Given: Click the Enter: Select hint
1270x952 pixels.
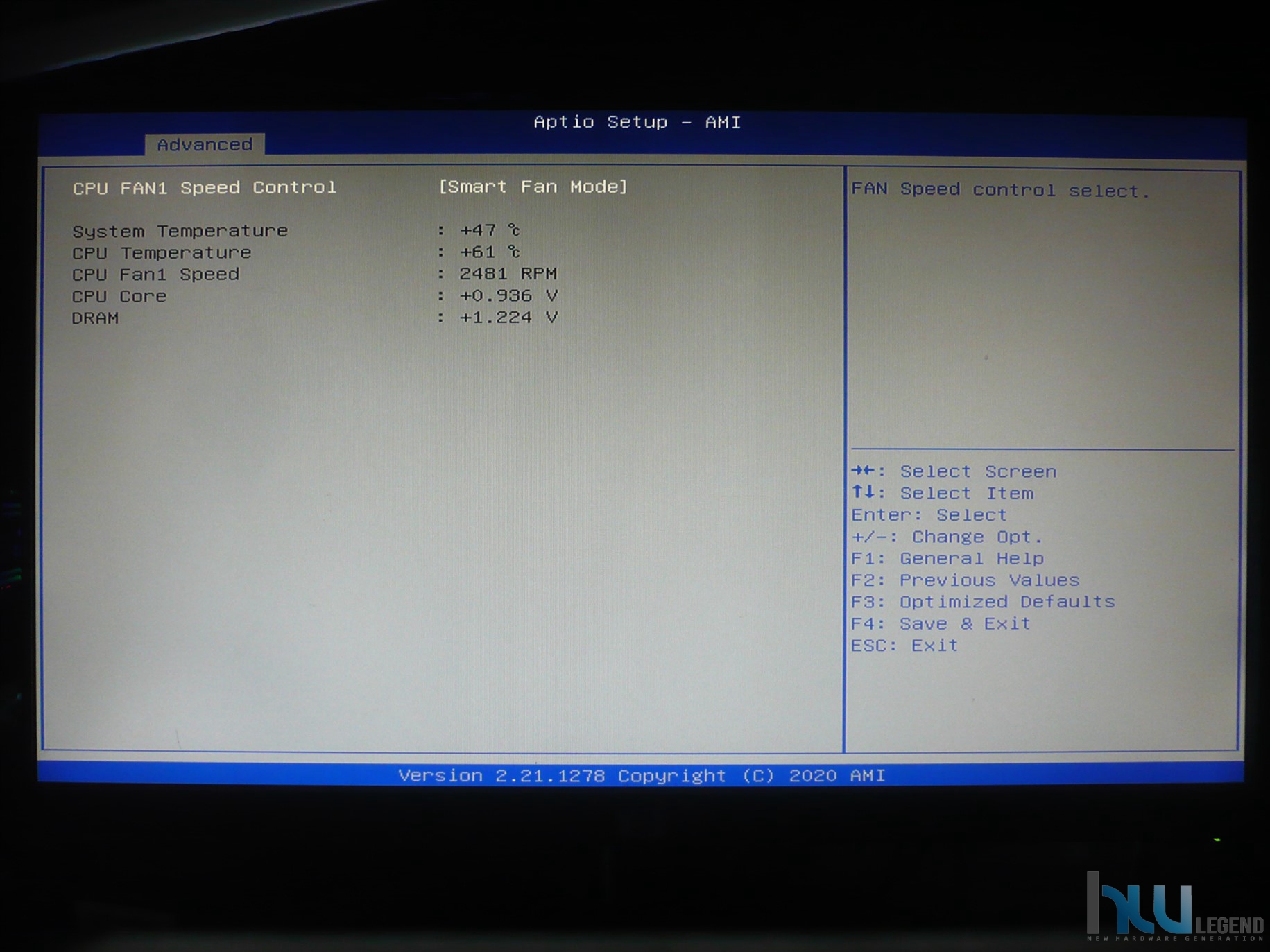Looking at the screenshot, I should click(x=929, y=515).
